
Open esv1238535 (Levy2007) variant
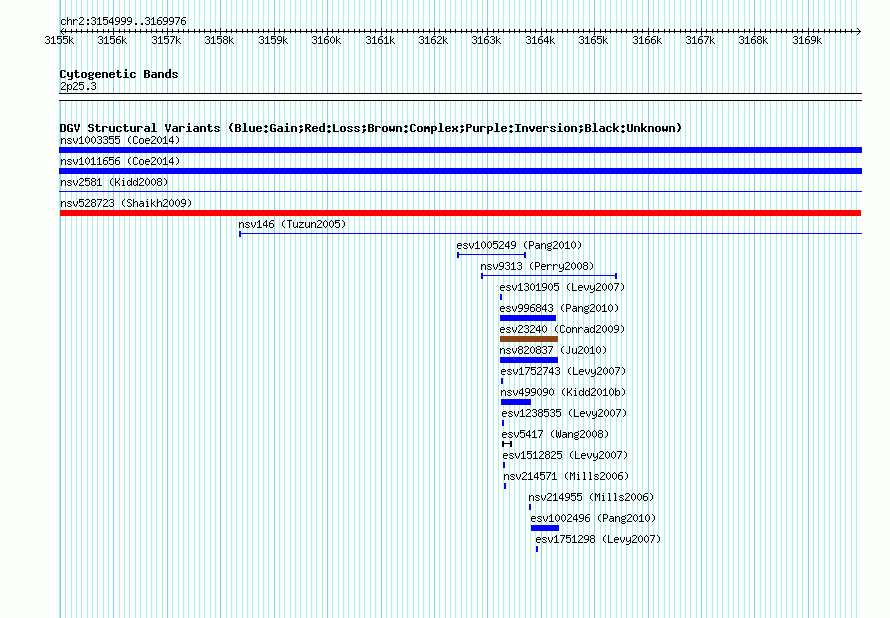pos(564,413)
